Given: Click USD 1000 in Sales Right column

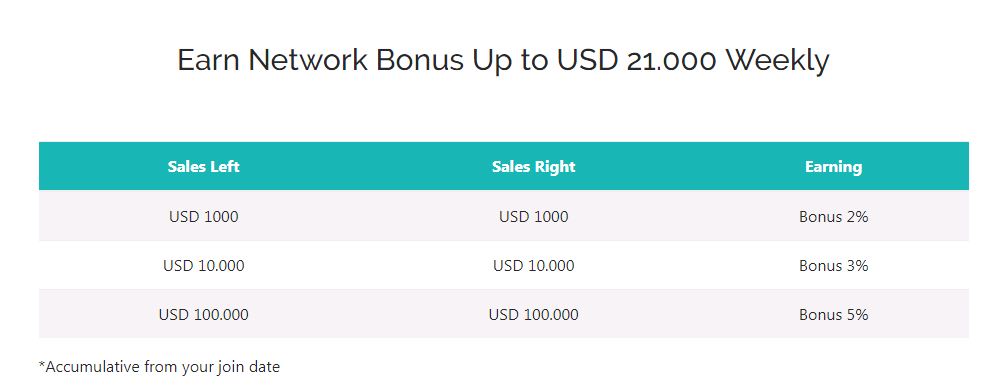Looking at the screenshot, I should coord(534,216).
